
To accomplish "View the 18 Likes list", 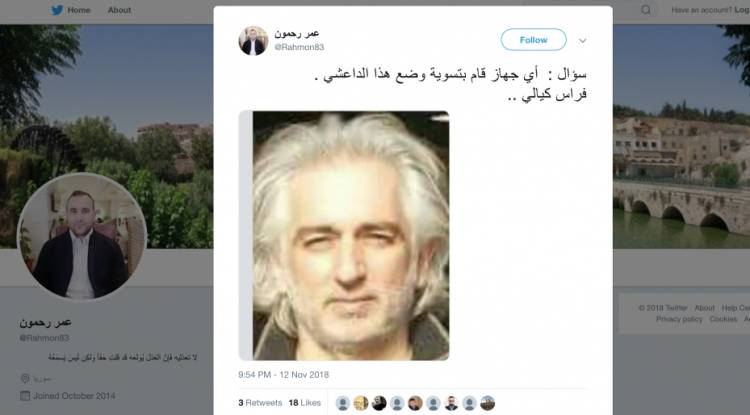I will (x=305, y=403).
